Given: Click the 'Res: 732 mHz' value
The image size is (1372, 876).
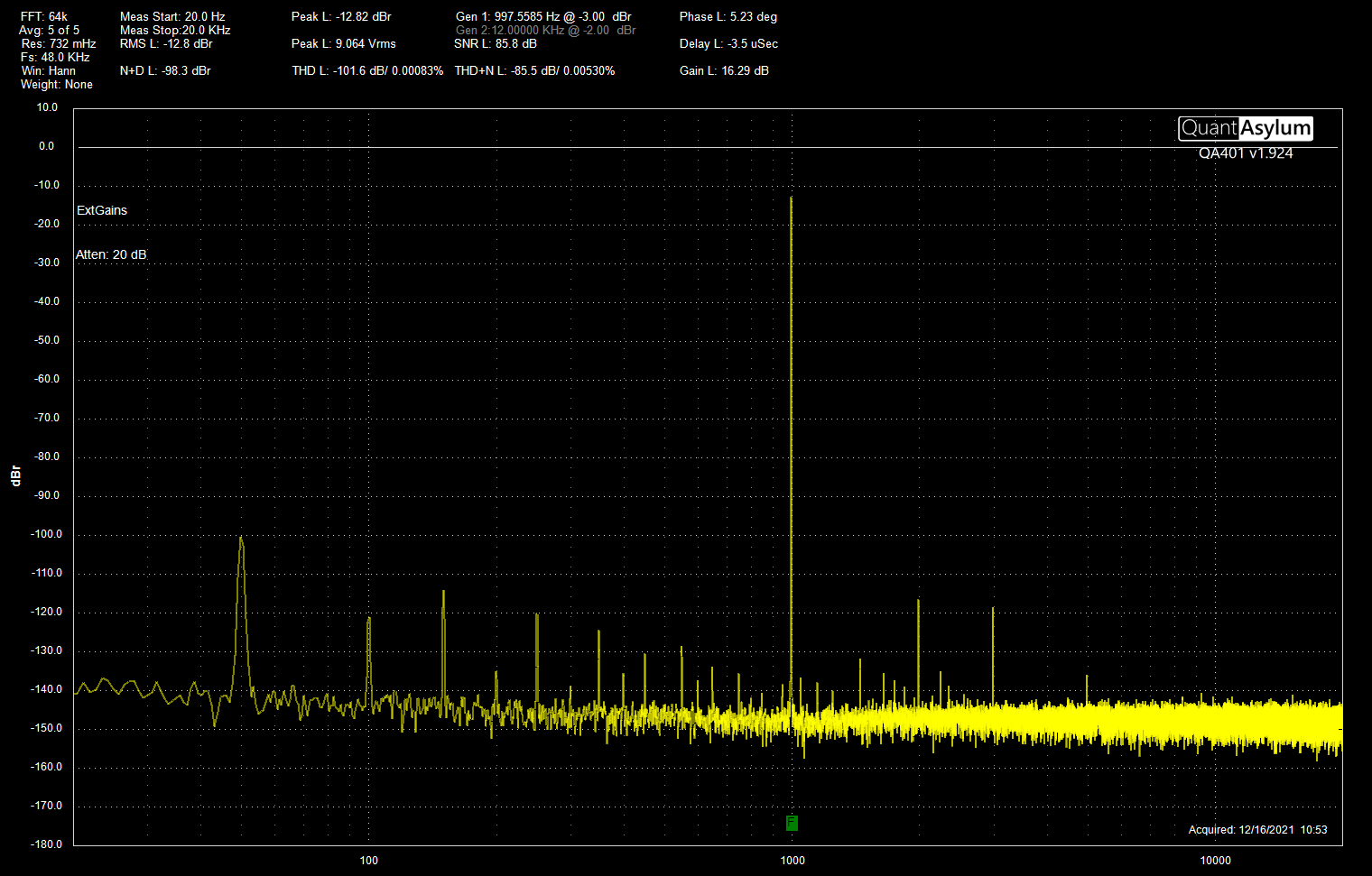Looking at the screenshot, I should (x=59, y=43).
